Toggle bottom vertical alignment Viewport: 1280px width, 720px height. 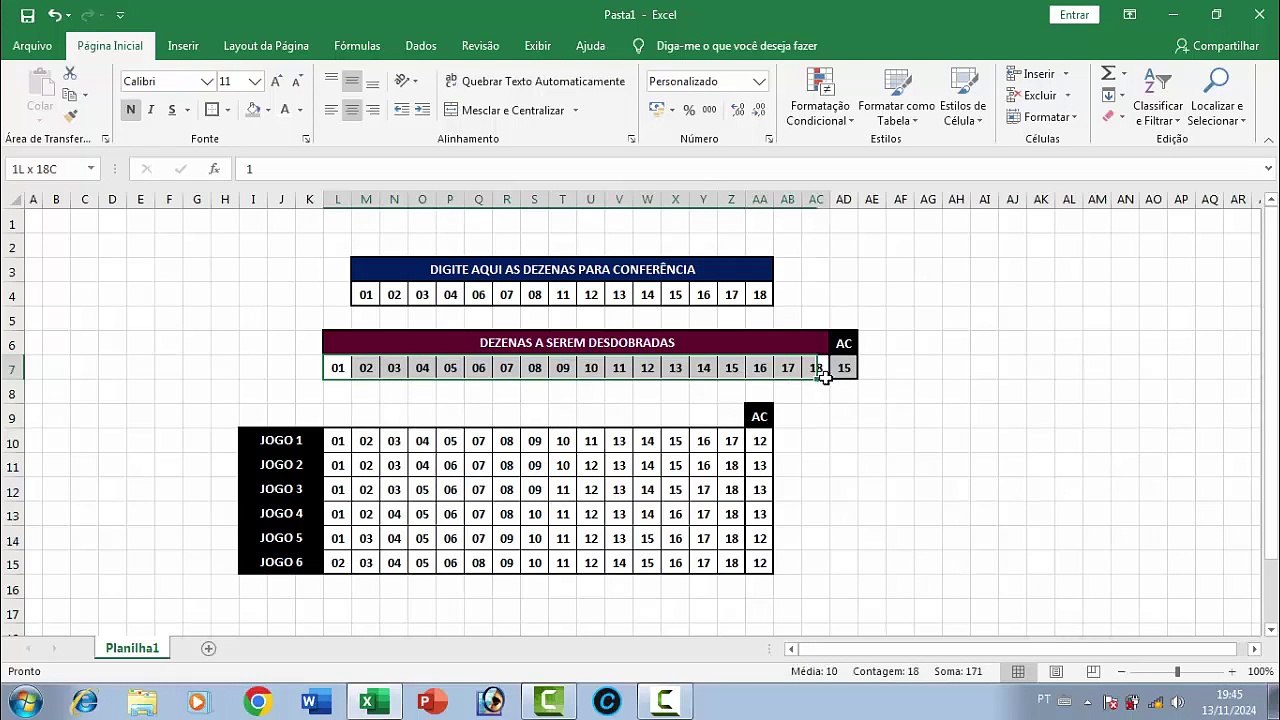373,81
